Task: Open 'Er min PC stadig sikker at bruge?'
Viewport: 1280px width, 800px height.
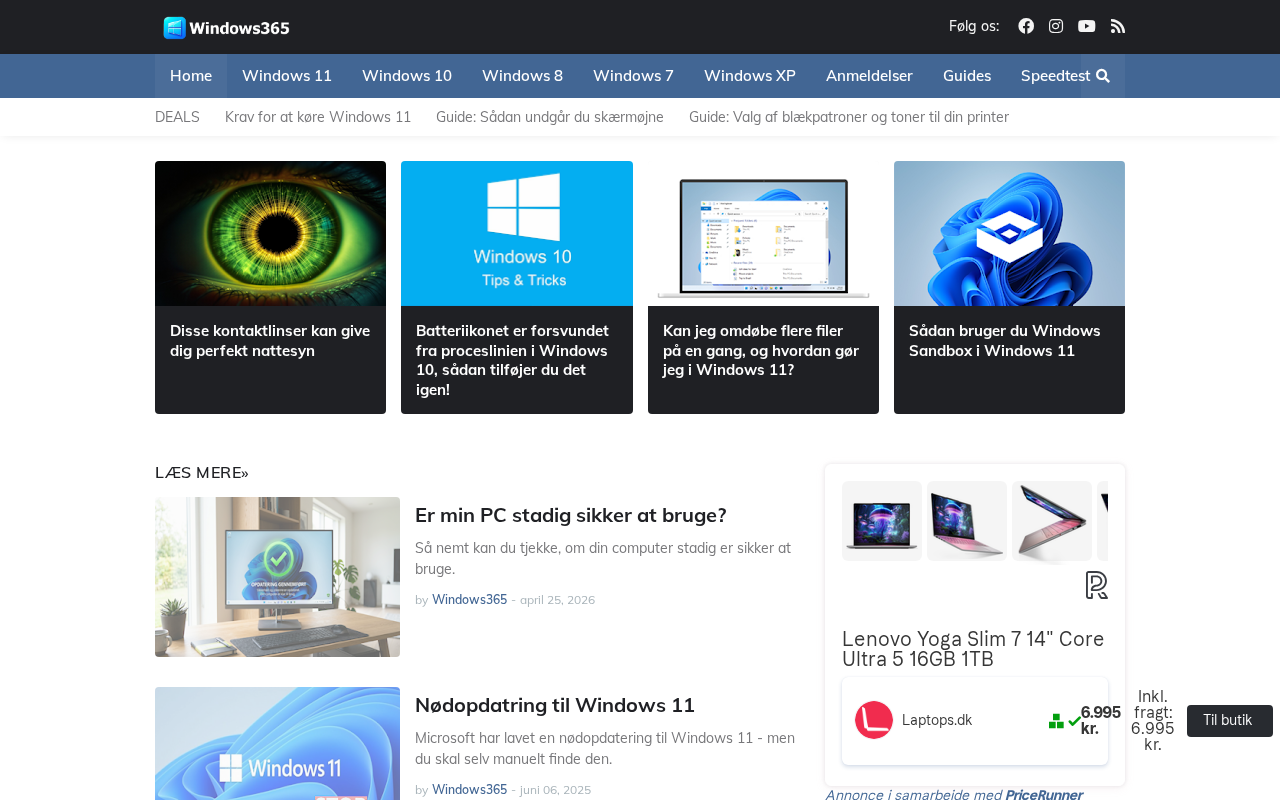Action: coord(571,515)
